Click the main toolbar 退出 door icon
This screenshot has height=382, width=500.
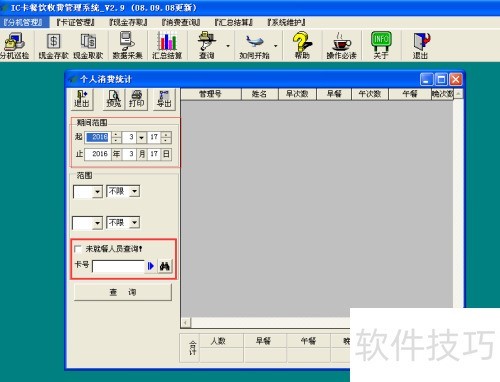421,46
